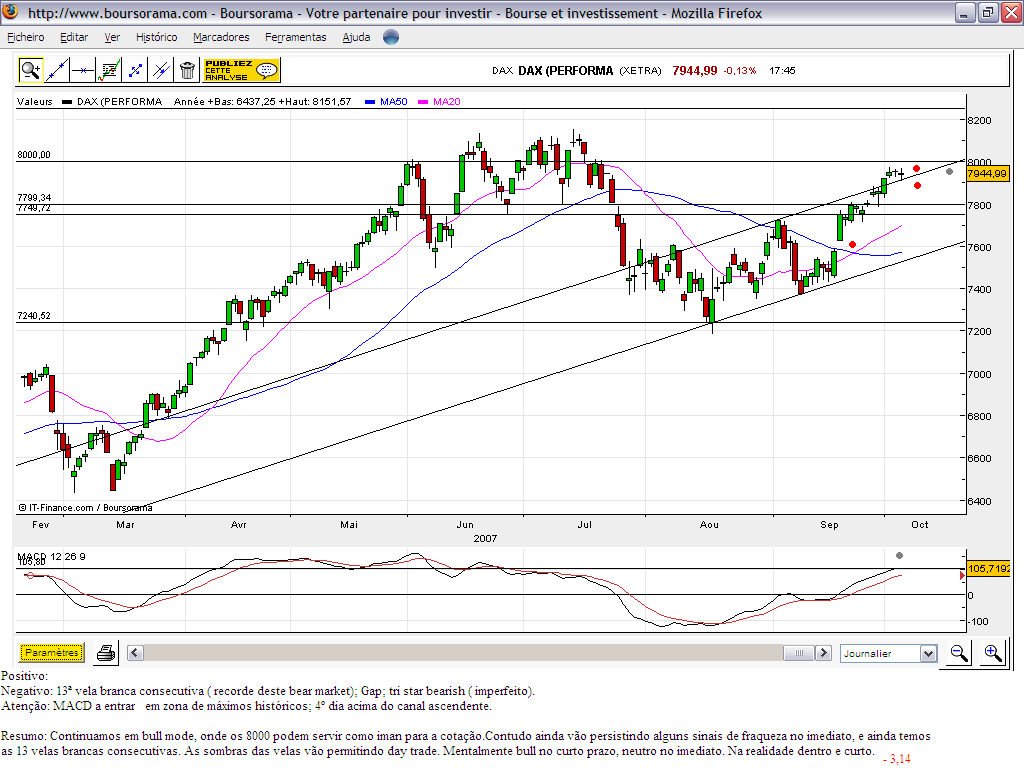Click the -0,13% change value
Screen dimensions: 1024x768
(740, 71)
